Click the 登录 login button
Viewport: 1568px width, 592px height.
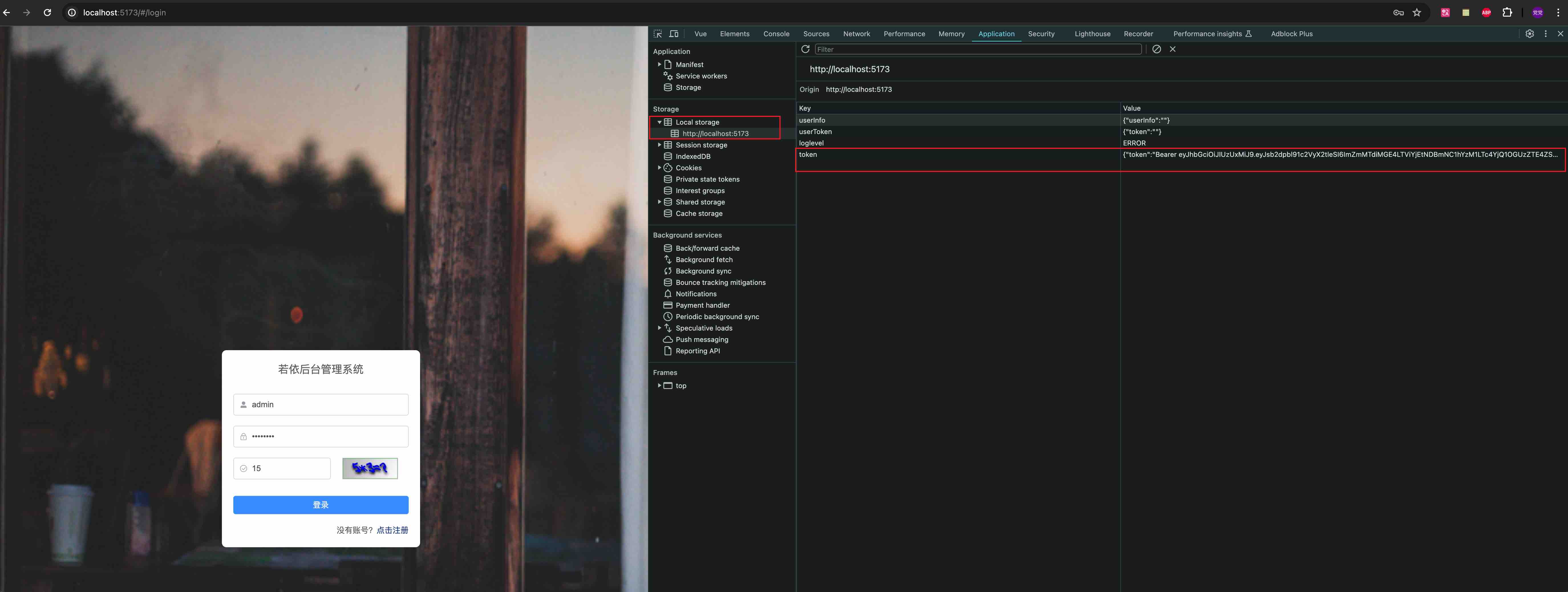321,505
